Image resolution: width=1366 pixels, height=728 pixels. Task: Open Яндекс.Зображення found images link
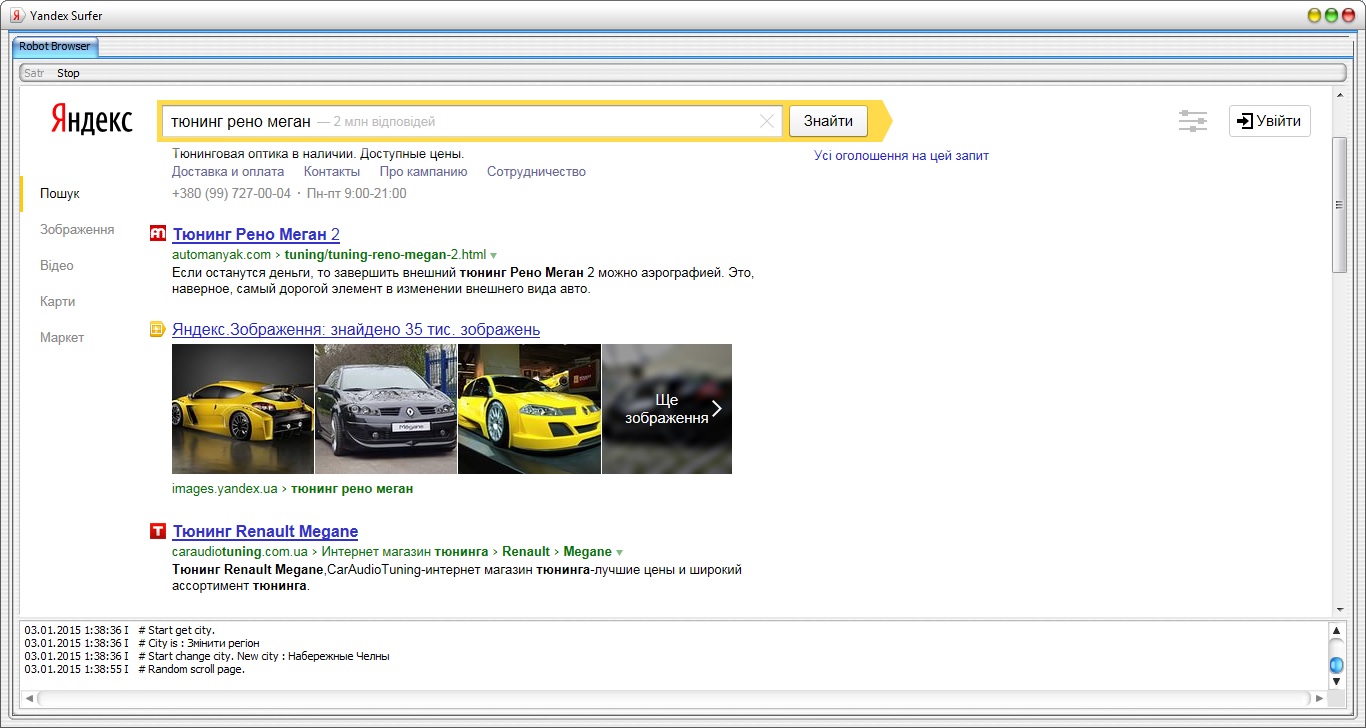coord(356,330)
